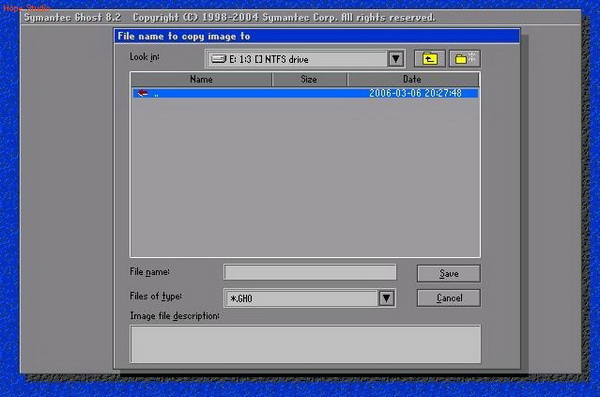Create a new folder icon
Image resolution: width=600 pixels, height=397 pixels.
[x=465, y=59]
